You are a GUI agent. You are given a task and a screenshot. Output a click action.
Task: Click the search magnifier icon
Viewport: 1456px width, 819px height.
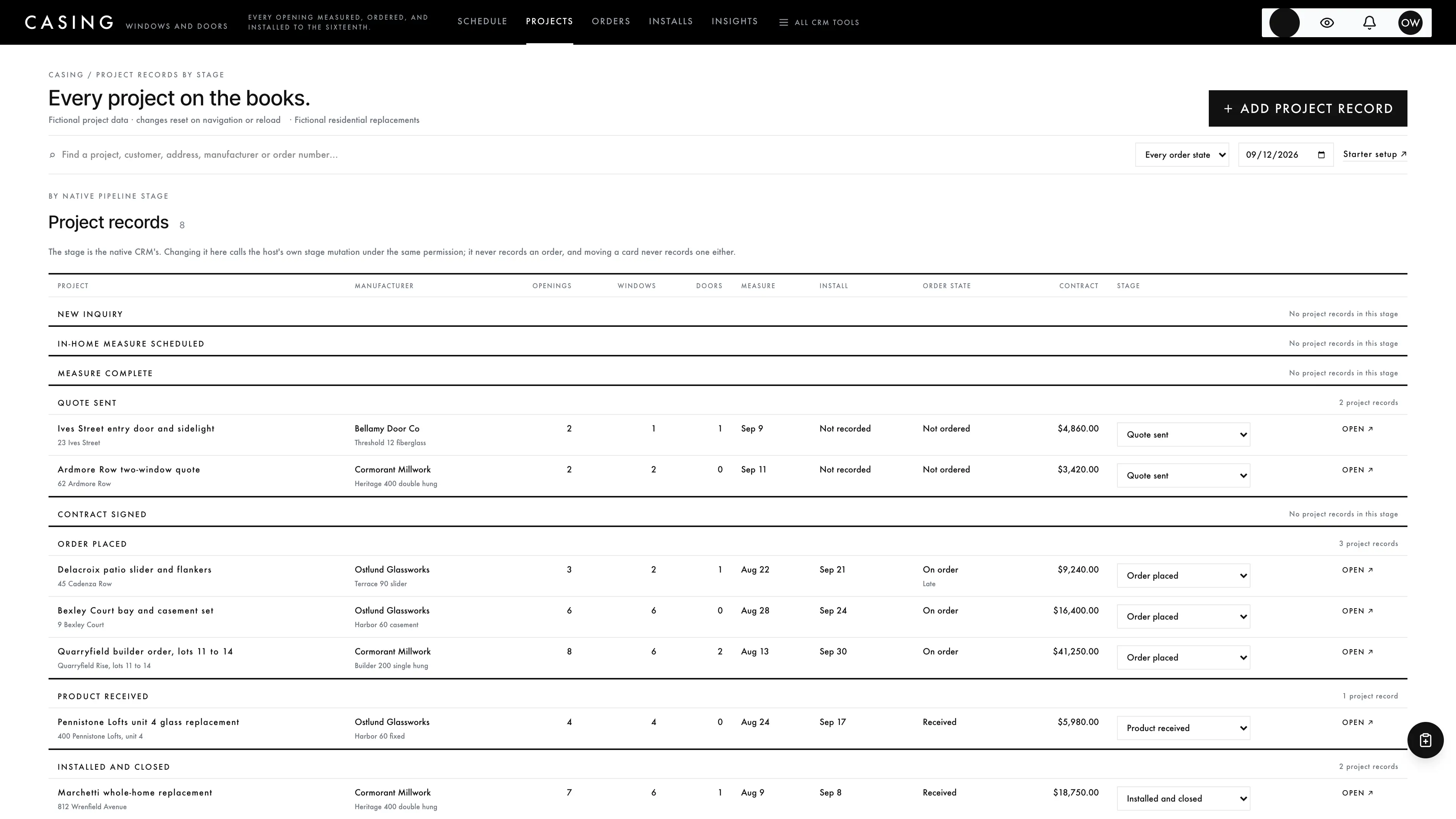(x=53, y=155)
